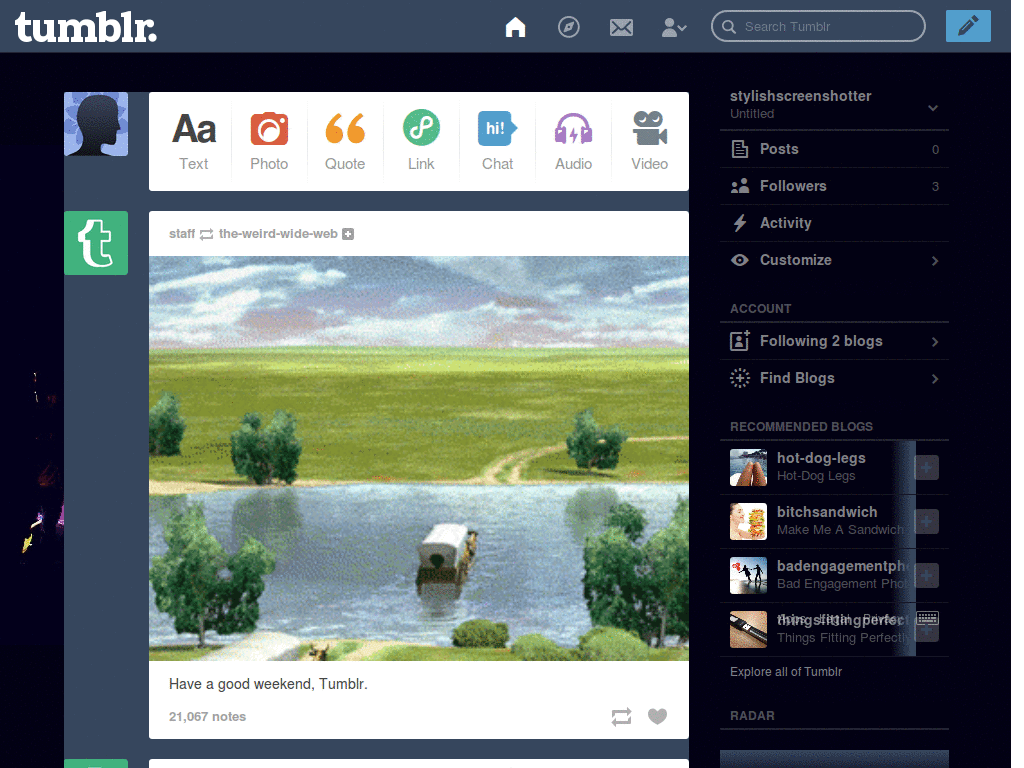This screenshot has height=768, width=1024.
Task: Expand the Customize chevron arrow
Action: coord(935,261)
